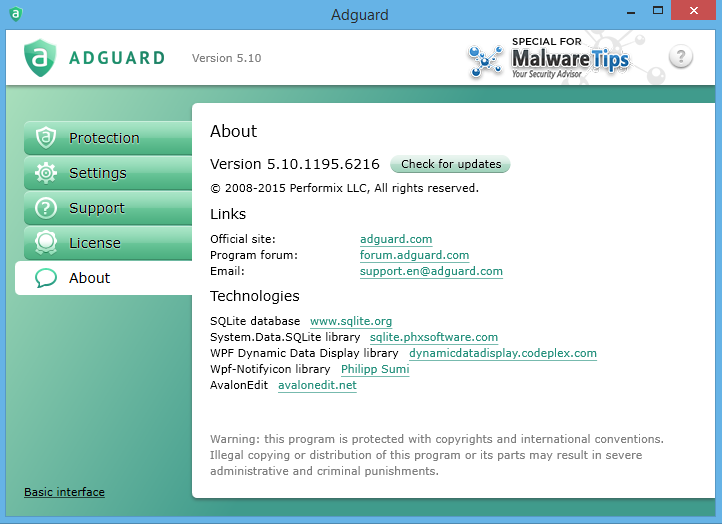This screenshot has height=524, width=722.
Task: Click the 'System.Data.SQLite library' label
Action: point(285,337)
